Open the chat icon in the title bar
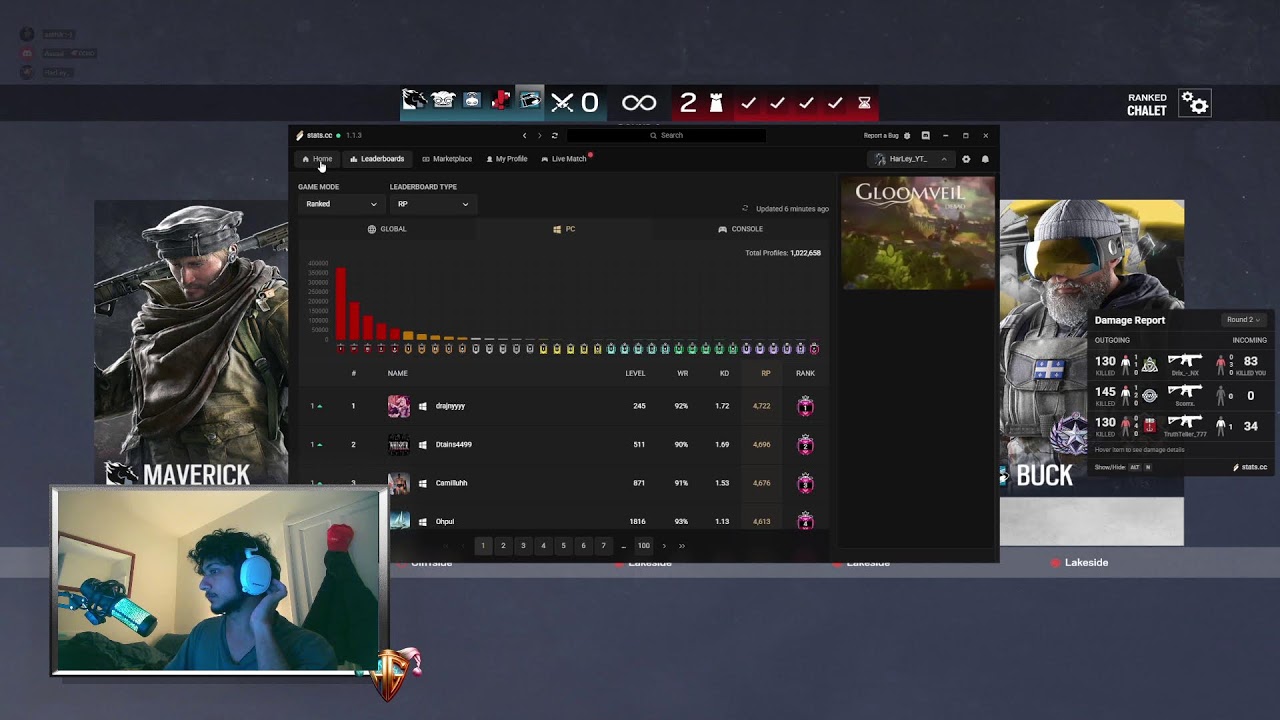The image size is (1280, 720). click(x=925, y=135)
